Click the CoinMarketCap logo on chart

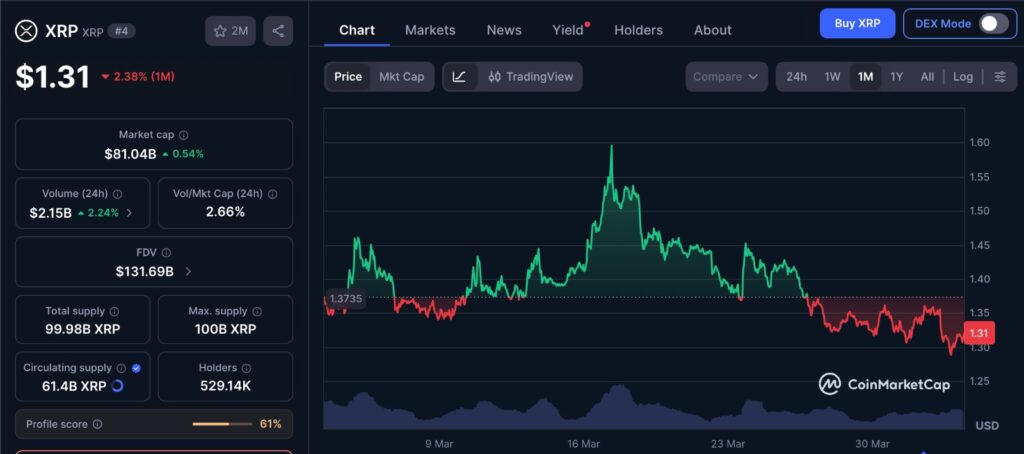tap(884, 384)
